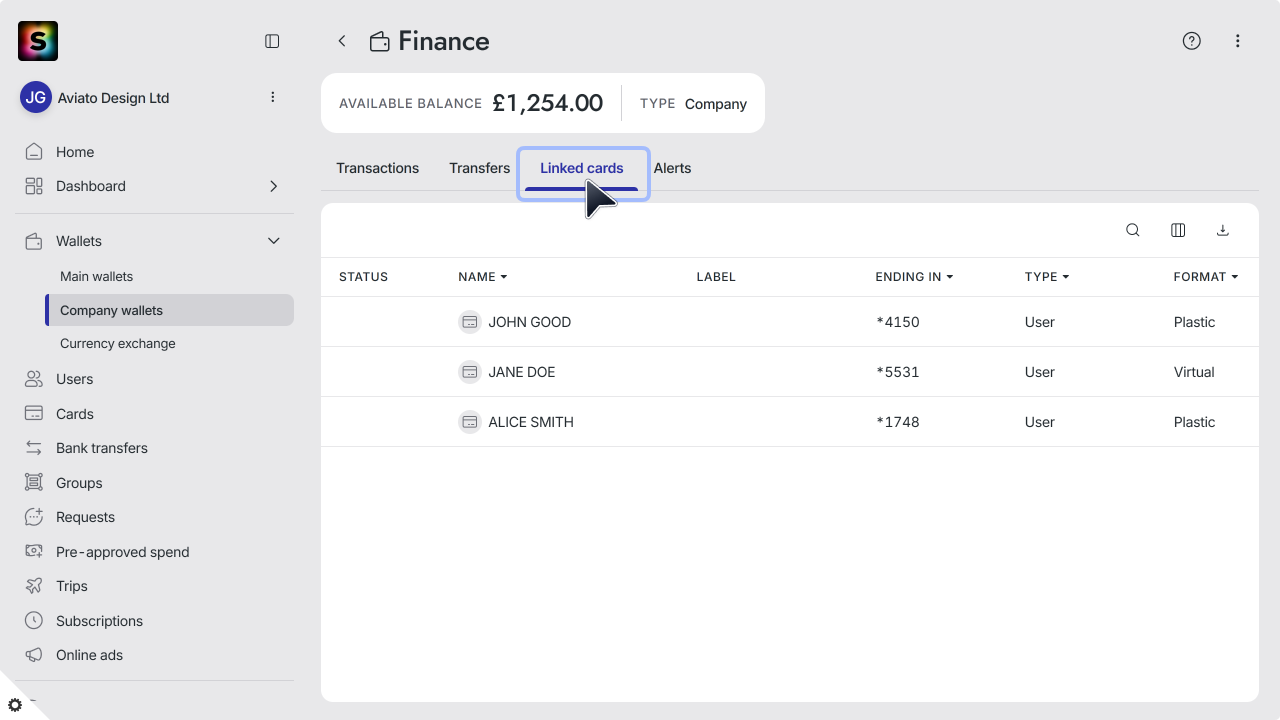Click the User type cell for JANE DOE

coord(1040,372)
